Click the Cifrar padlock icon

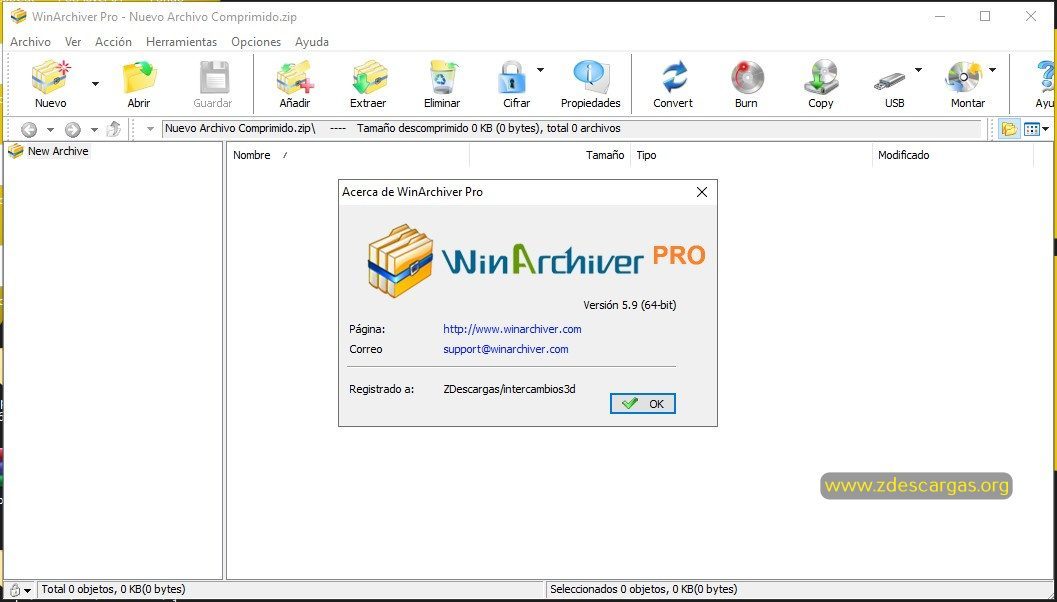512,77
